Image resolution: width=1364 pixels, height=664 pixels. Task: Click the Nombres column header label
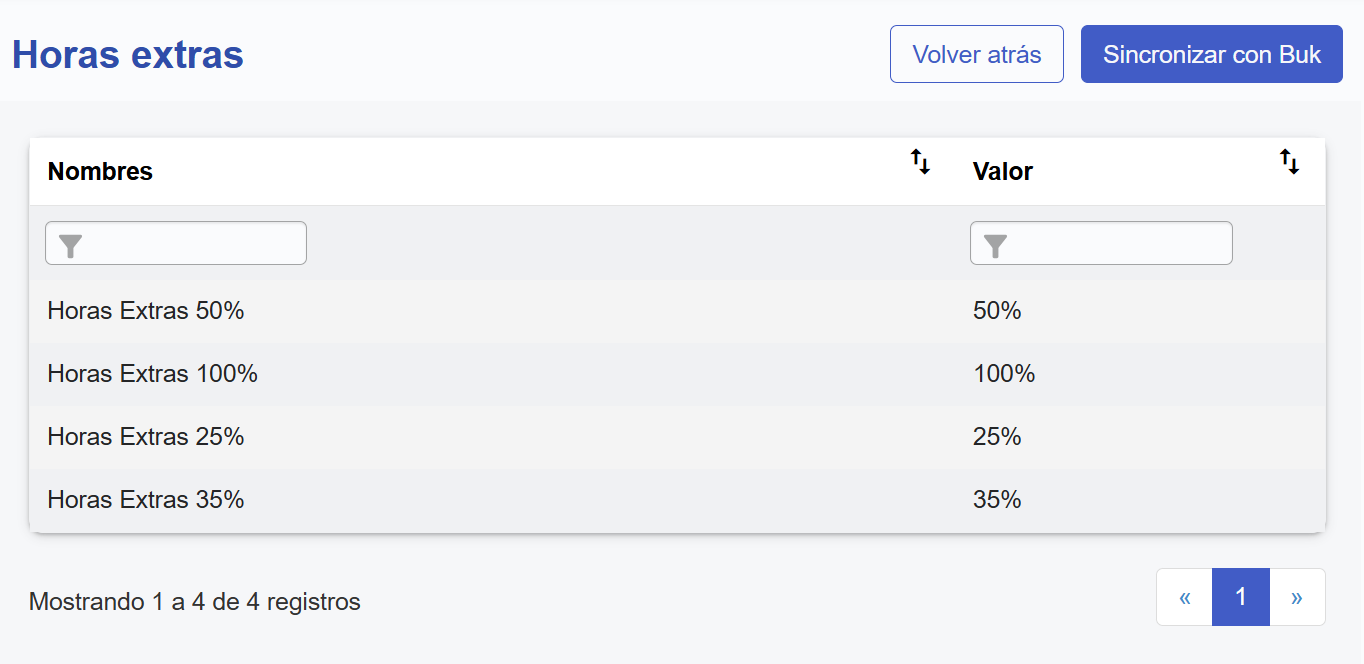[100, 172]
